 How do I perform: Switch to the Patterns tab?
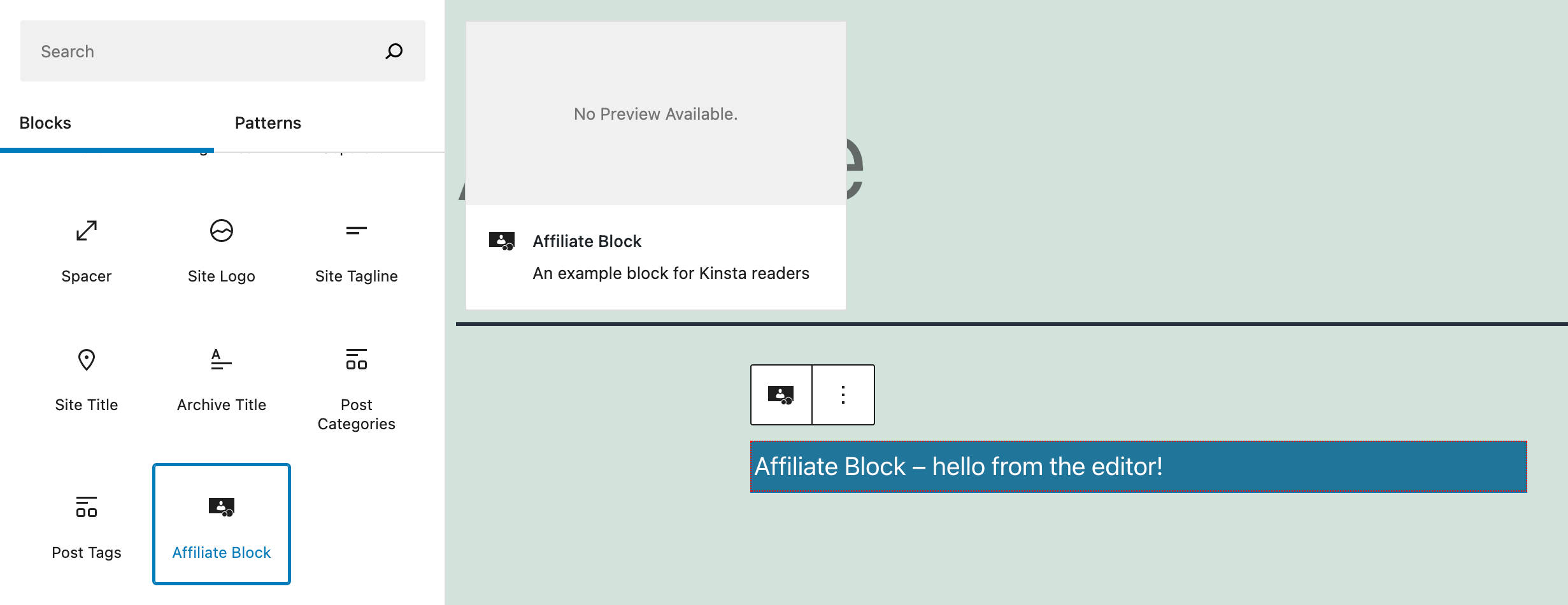point(267,123)
